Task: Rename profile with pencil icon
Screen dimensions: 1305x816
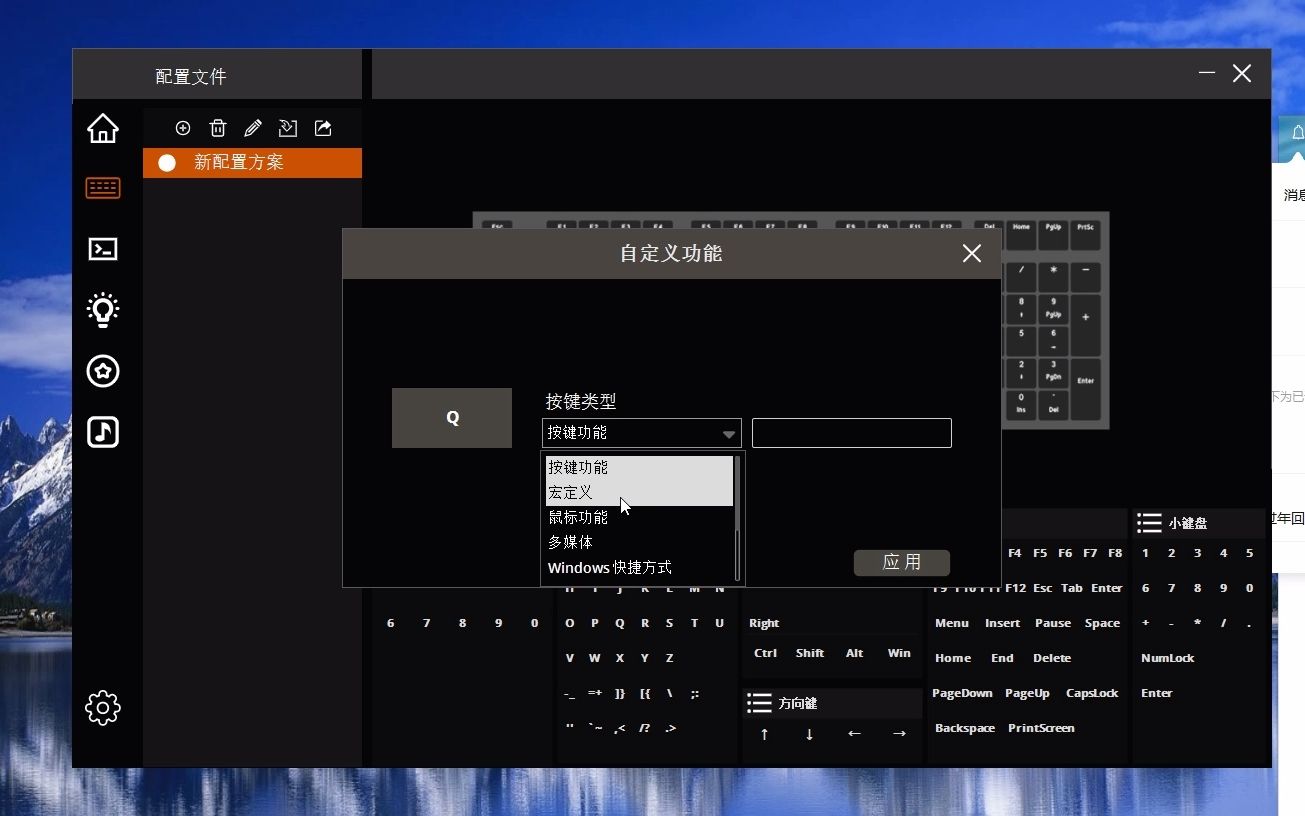Action: point(253,128)
